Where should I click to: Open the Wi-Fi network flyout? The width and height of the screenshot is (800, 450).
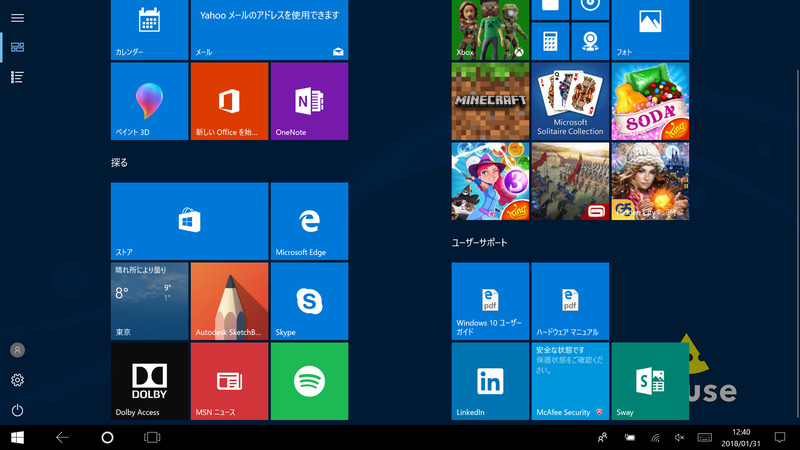coord(655,438)
